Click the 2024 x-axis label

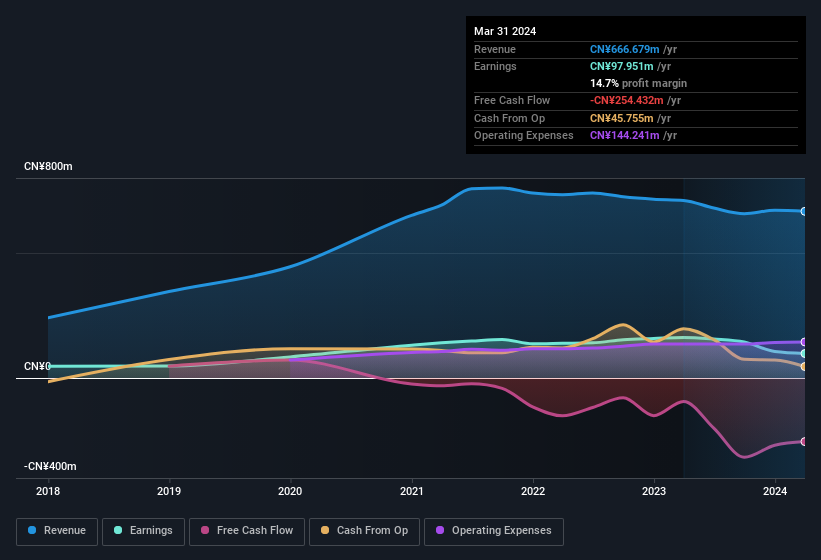(x=775, y=491)
